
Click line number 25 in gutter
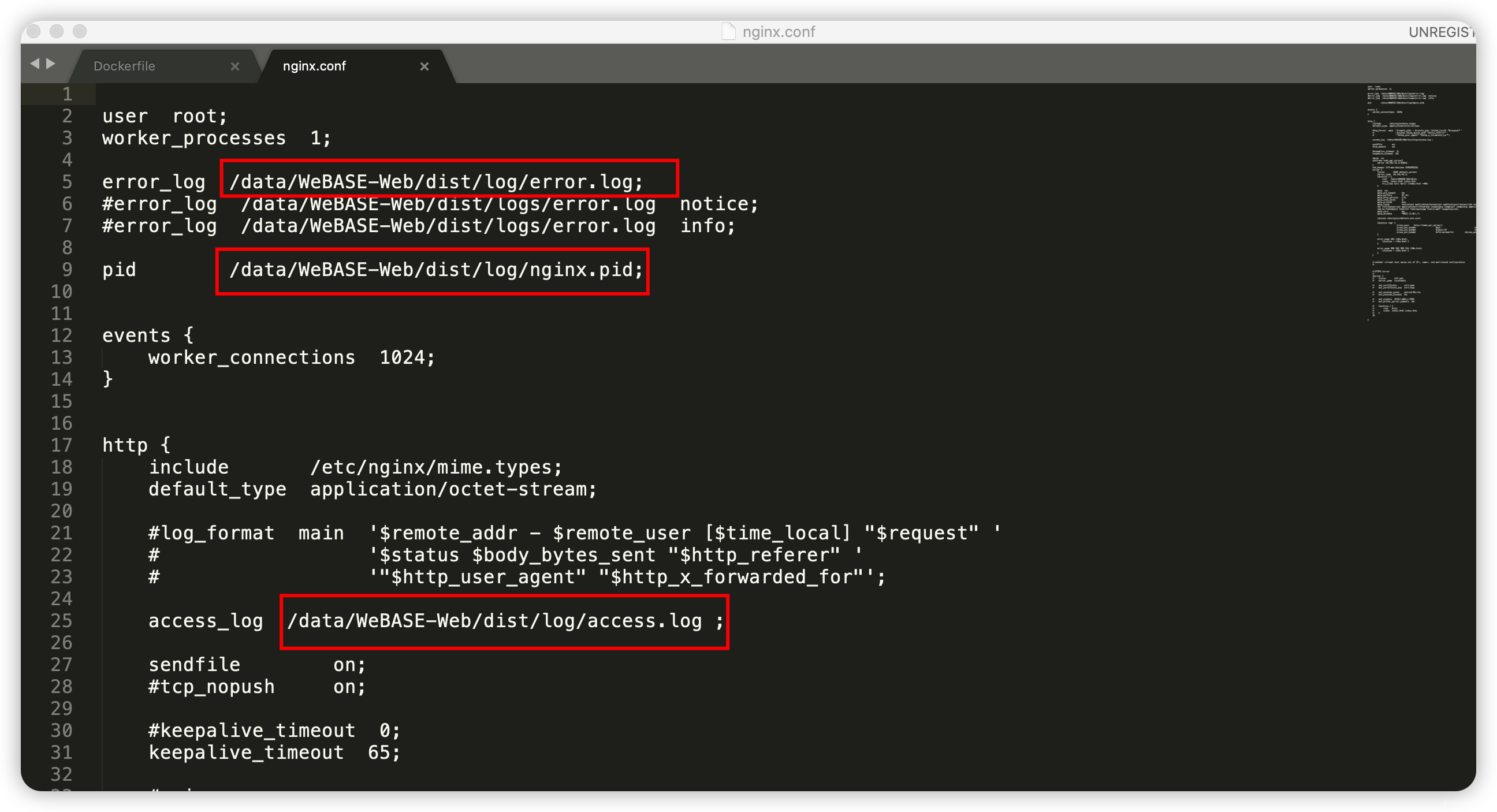pyautogui.click(x=62, y=621)
